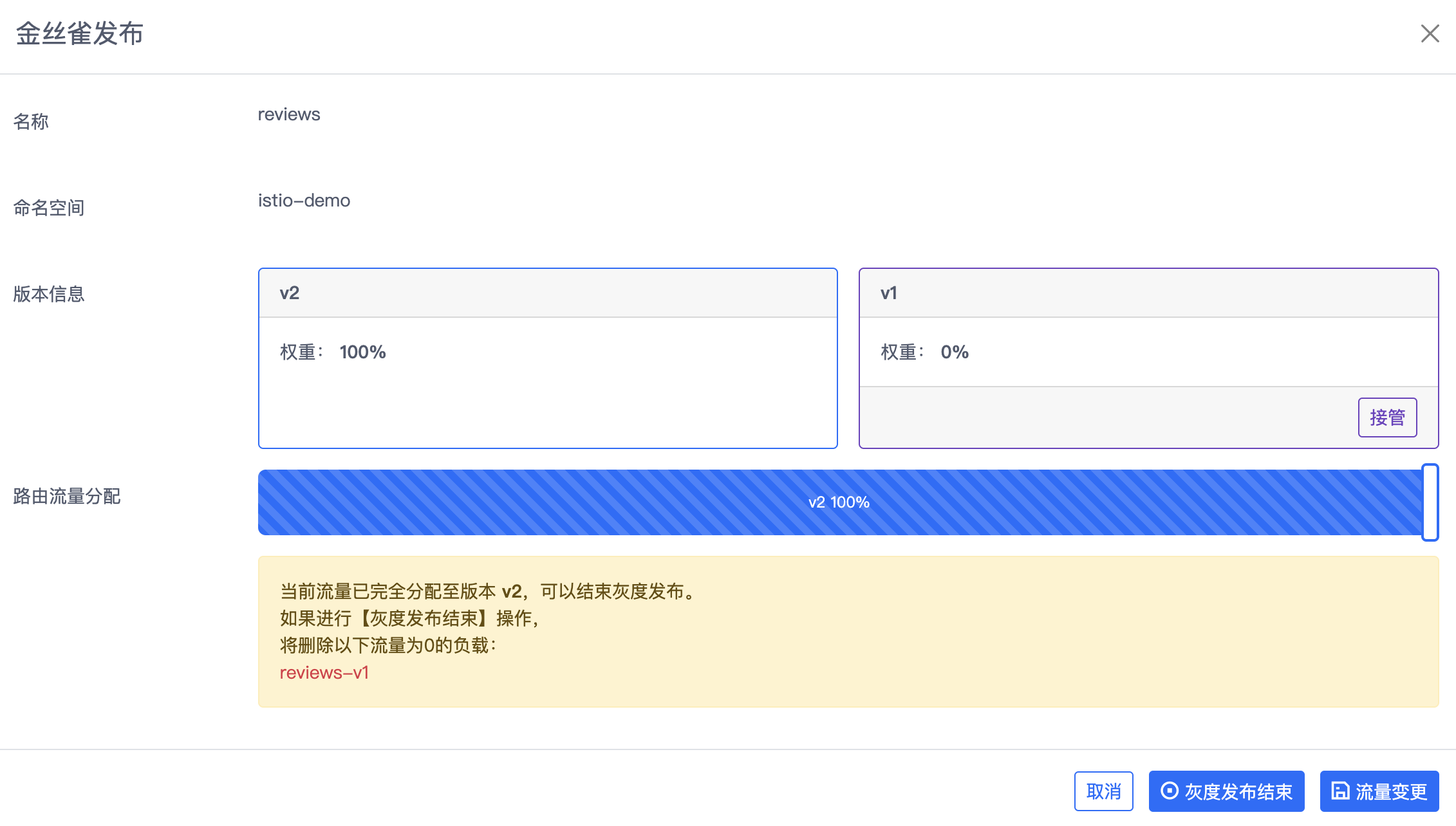The image size is (1456, 826).
Task: Click the 命名空间 label
Action: tap(49, 208)
